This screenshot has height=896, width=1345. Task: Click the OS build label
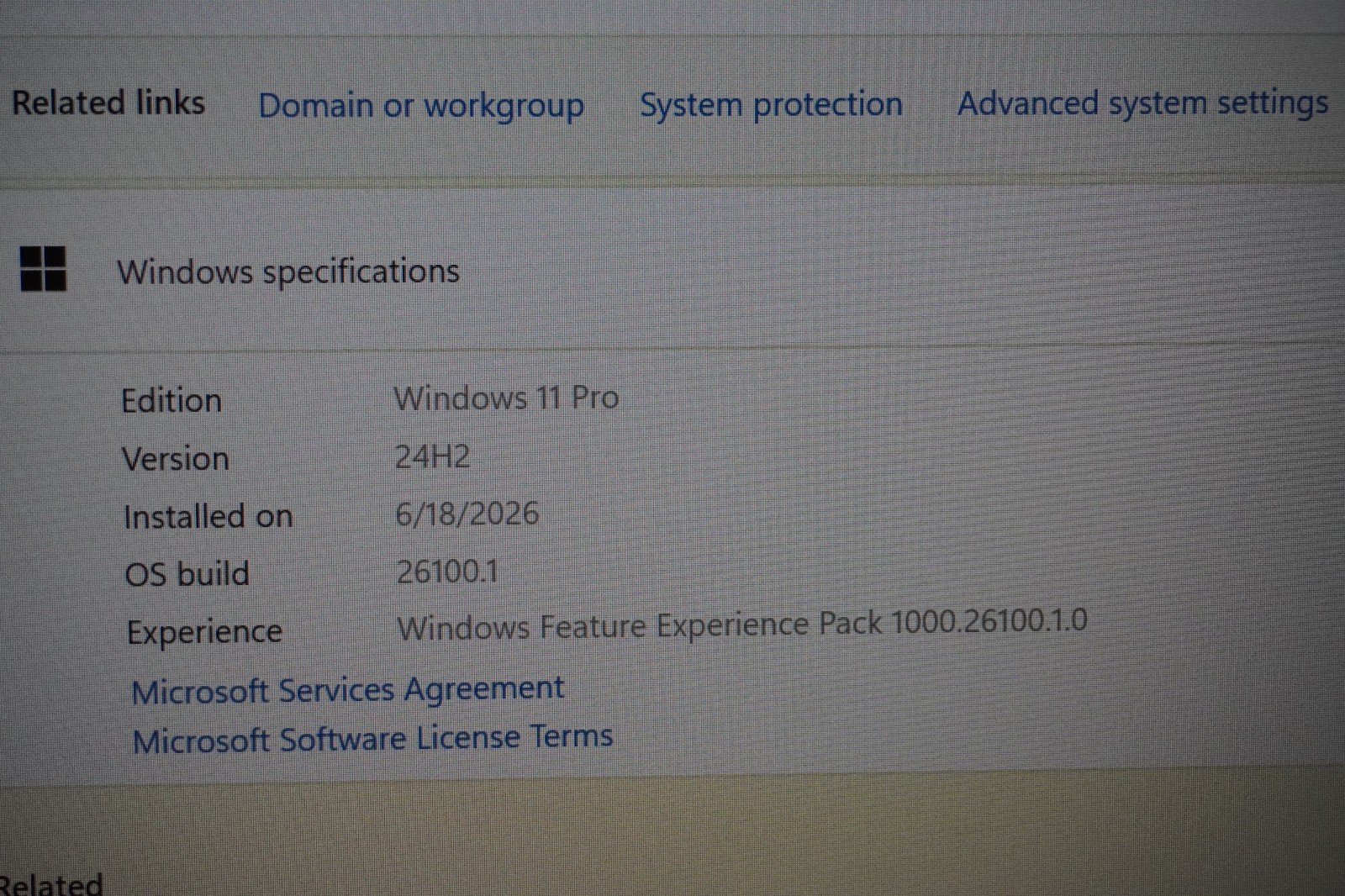click(x=187, y=574)
